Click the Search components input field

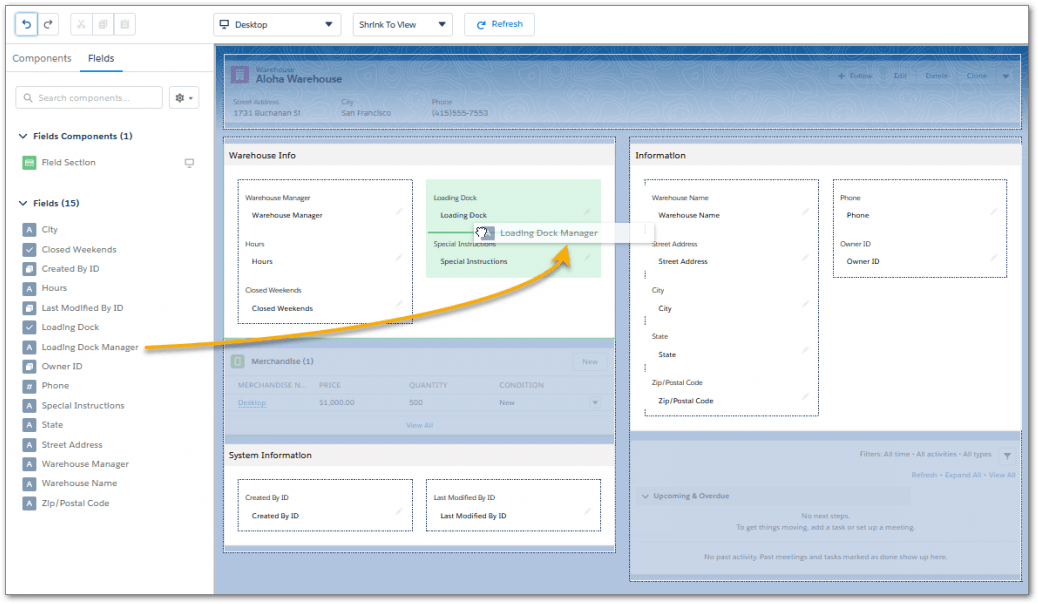89,97
